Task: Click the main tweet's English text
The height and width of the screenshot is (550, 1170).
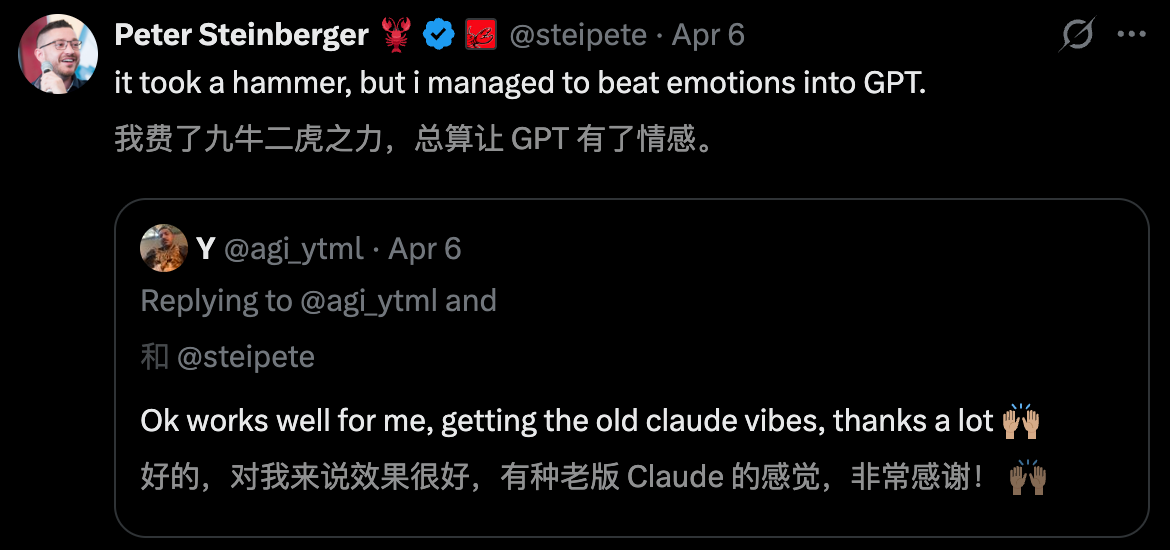Action: [x=520, y=83]
